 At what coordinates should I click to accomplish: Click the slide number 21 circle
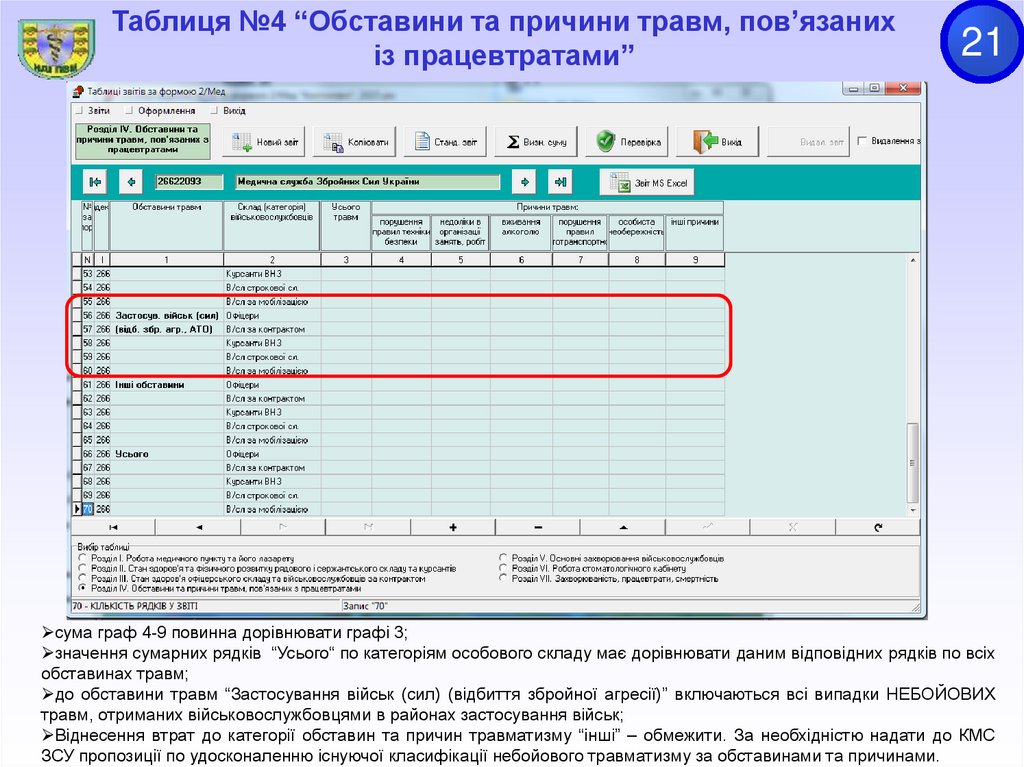[x=981, y=42]
